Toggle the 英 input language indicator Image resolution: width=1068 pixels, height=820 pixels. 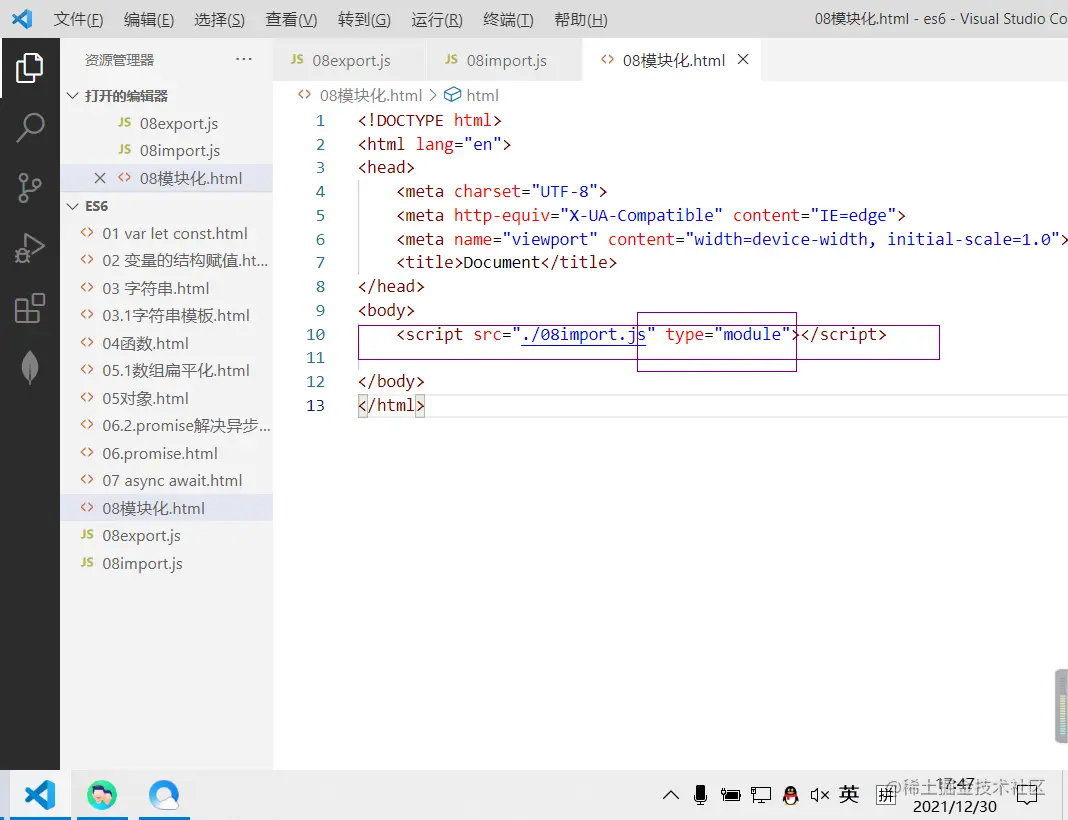[849, 794]
